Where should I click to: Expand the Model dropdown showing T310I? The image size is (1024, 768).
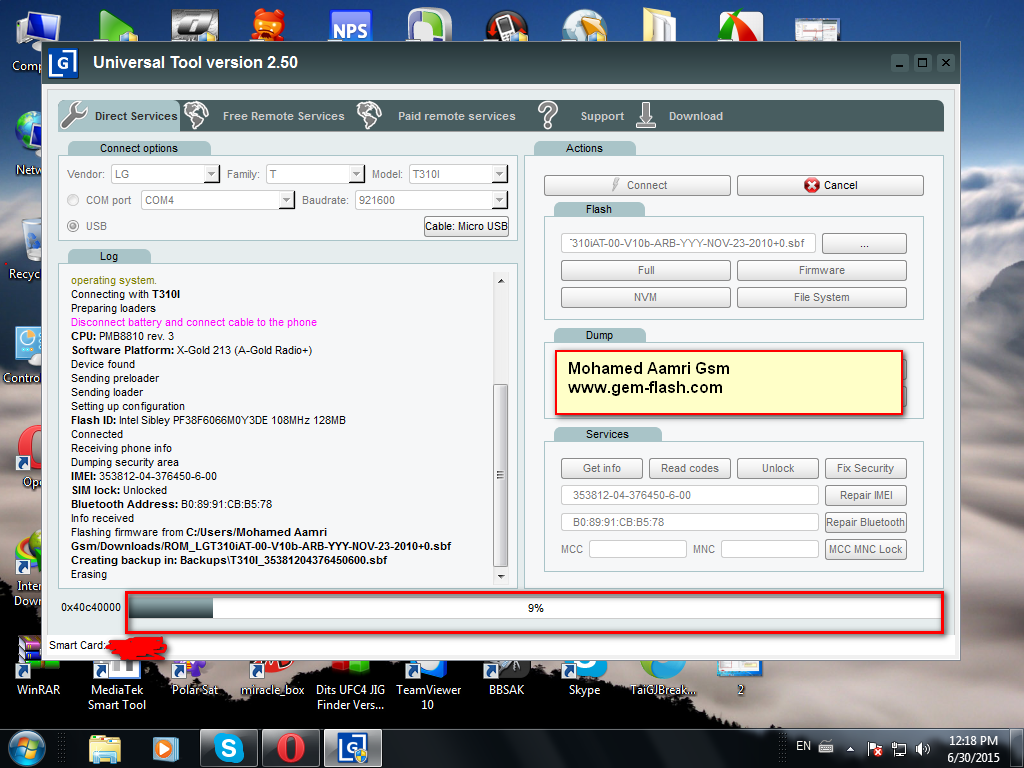pos(499,174)
